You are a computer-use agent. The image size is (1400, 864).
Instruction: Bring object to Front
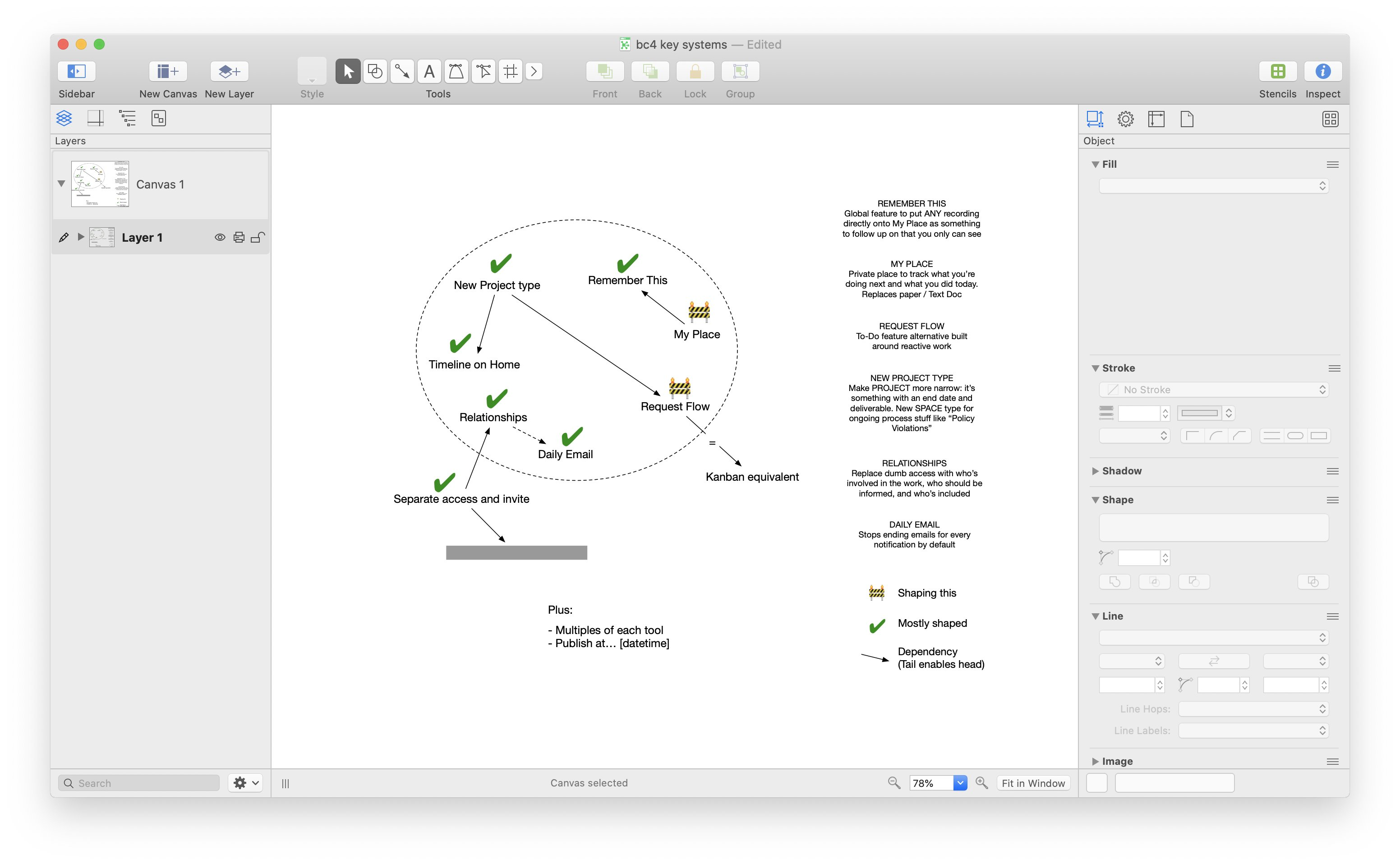pyautogui.click(x=604, y=71)
